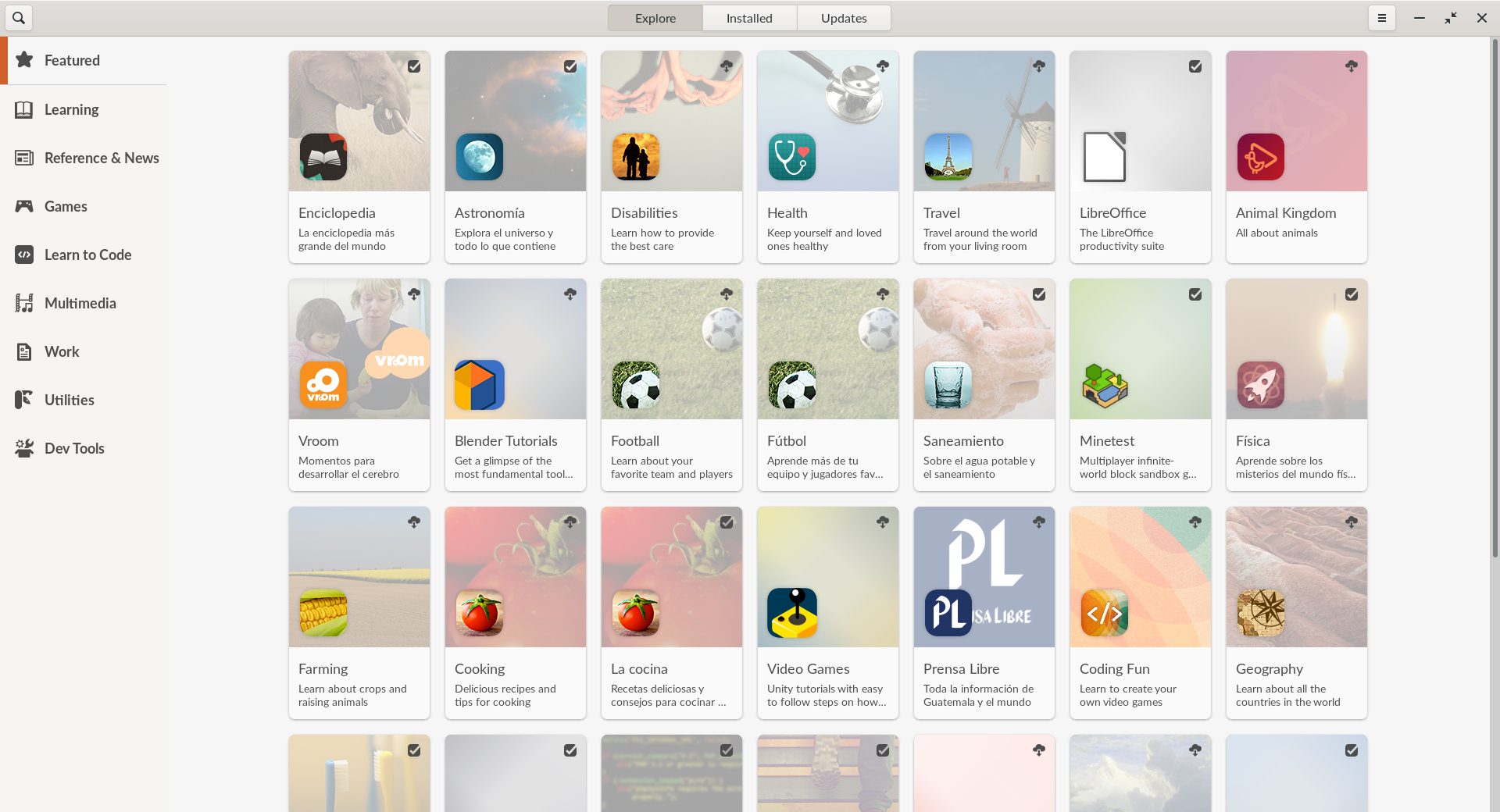Open the hamburger menu button
Image resolution: width=1500 pixels, height=812 pixels.
point(1381,18)
